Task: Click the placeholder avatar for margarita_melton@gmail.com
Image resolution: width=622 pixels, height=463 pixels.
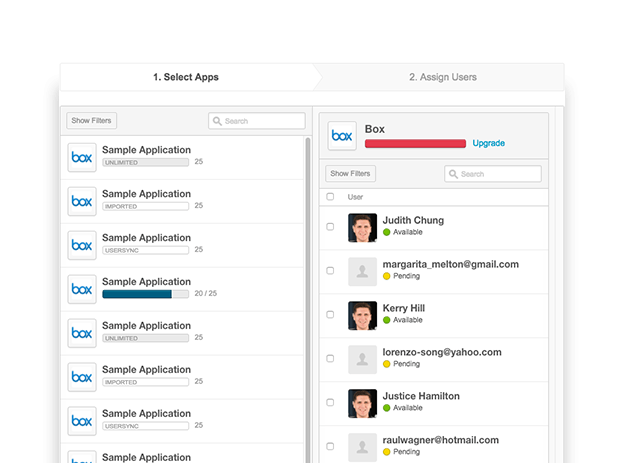Action: coord(363,272)
